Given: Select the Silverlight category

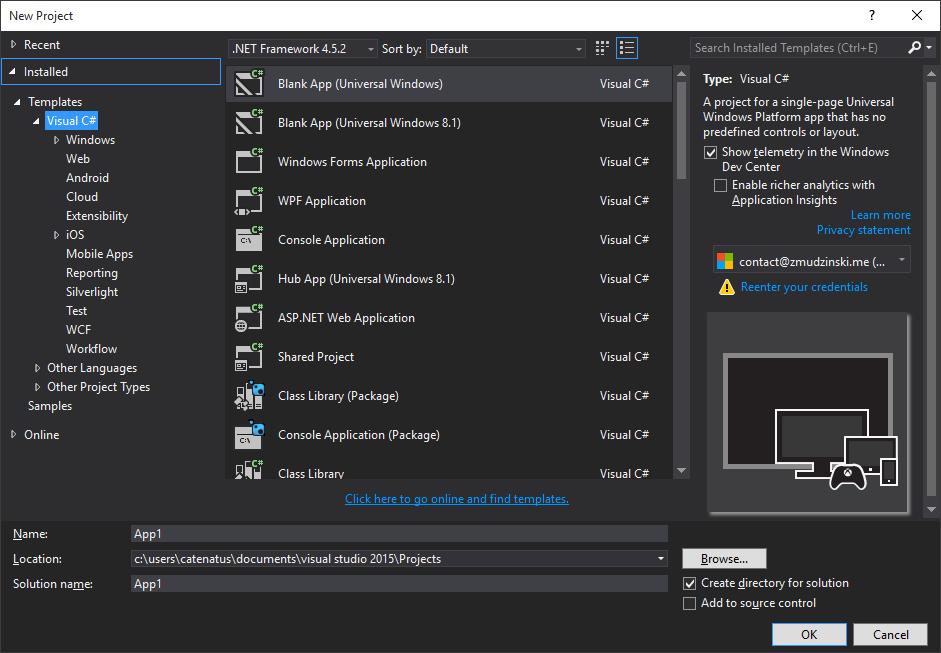Looking at the screenshot, I should tap(92, 292).
